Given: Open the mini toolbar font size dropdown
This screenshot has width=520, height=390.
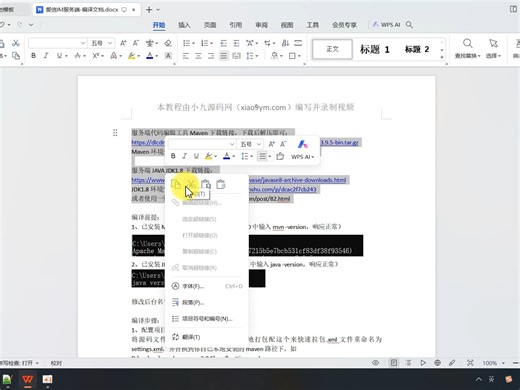Looking at the screenshot, I should (x=259, y=144).
